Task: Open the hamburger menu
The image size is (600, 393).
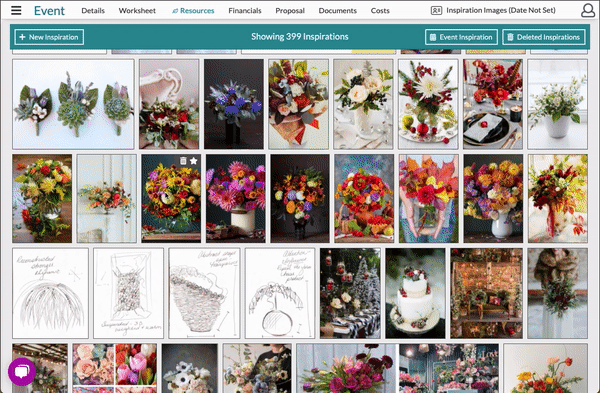Action: [16, 10]
